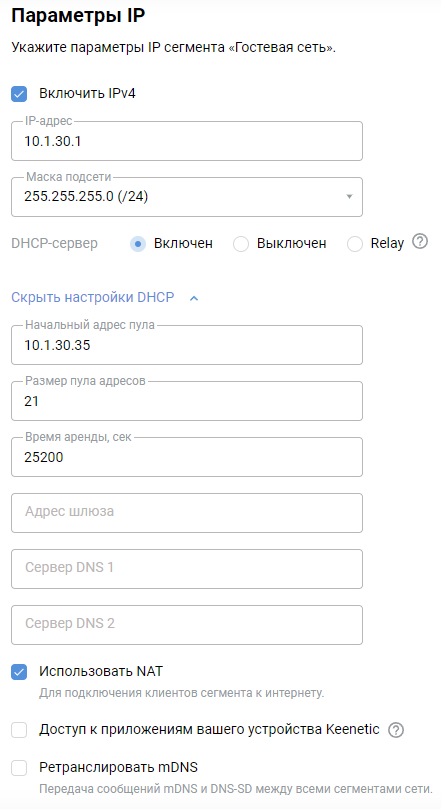Select the Время аренды, сек field
The width and height of the screenshot is (441, 809).
[187, 457]
